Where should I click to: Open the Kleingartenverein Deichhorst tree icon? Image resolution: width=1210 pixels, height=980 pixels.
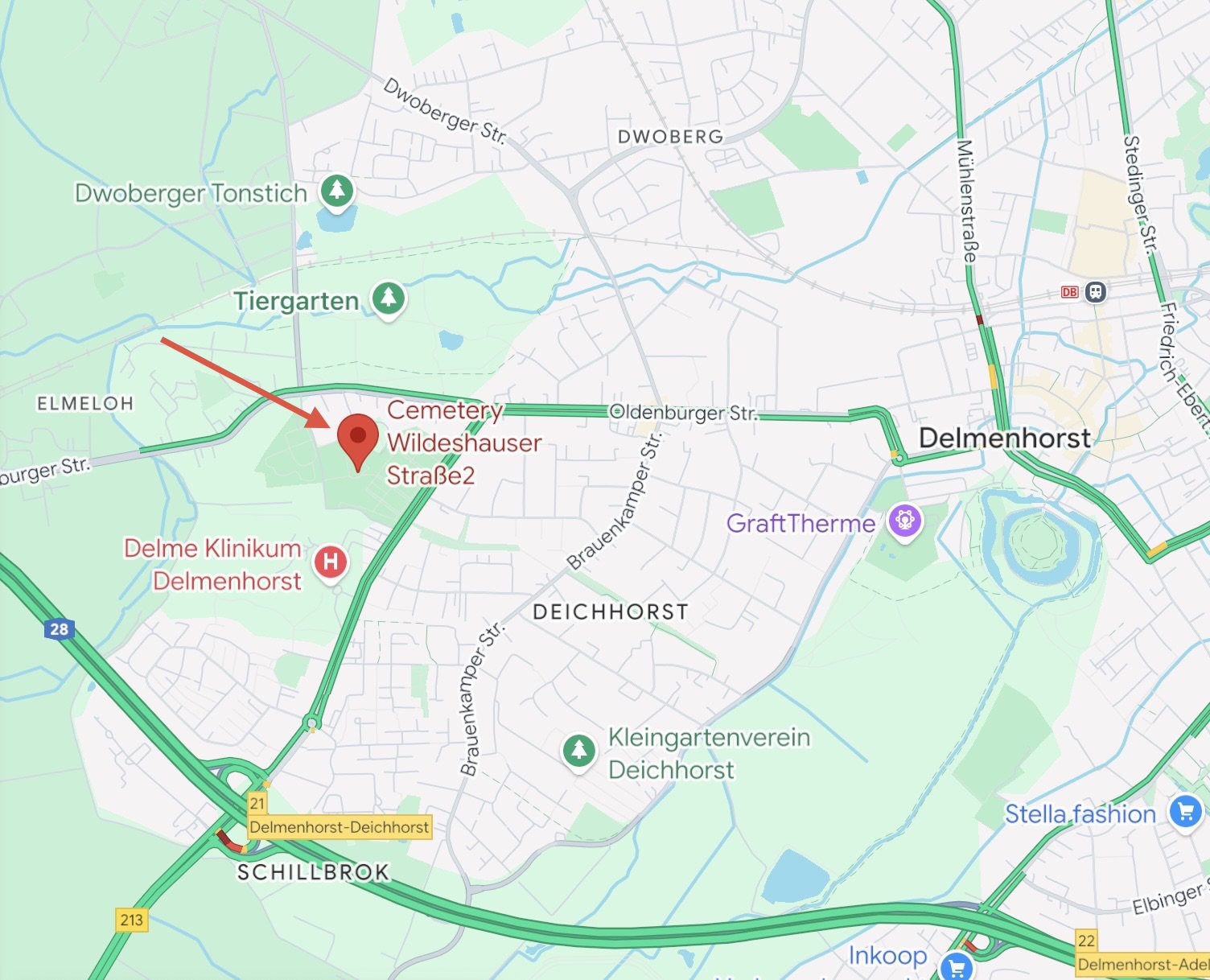coord(578,752)
